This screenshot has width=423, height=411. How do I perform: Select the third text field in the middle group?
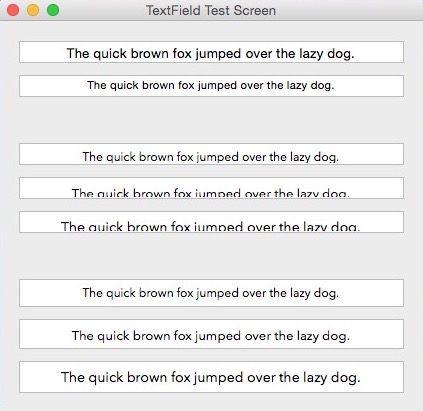[x=211, y=154]
